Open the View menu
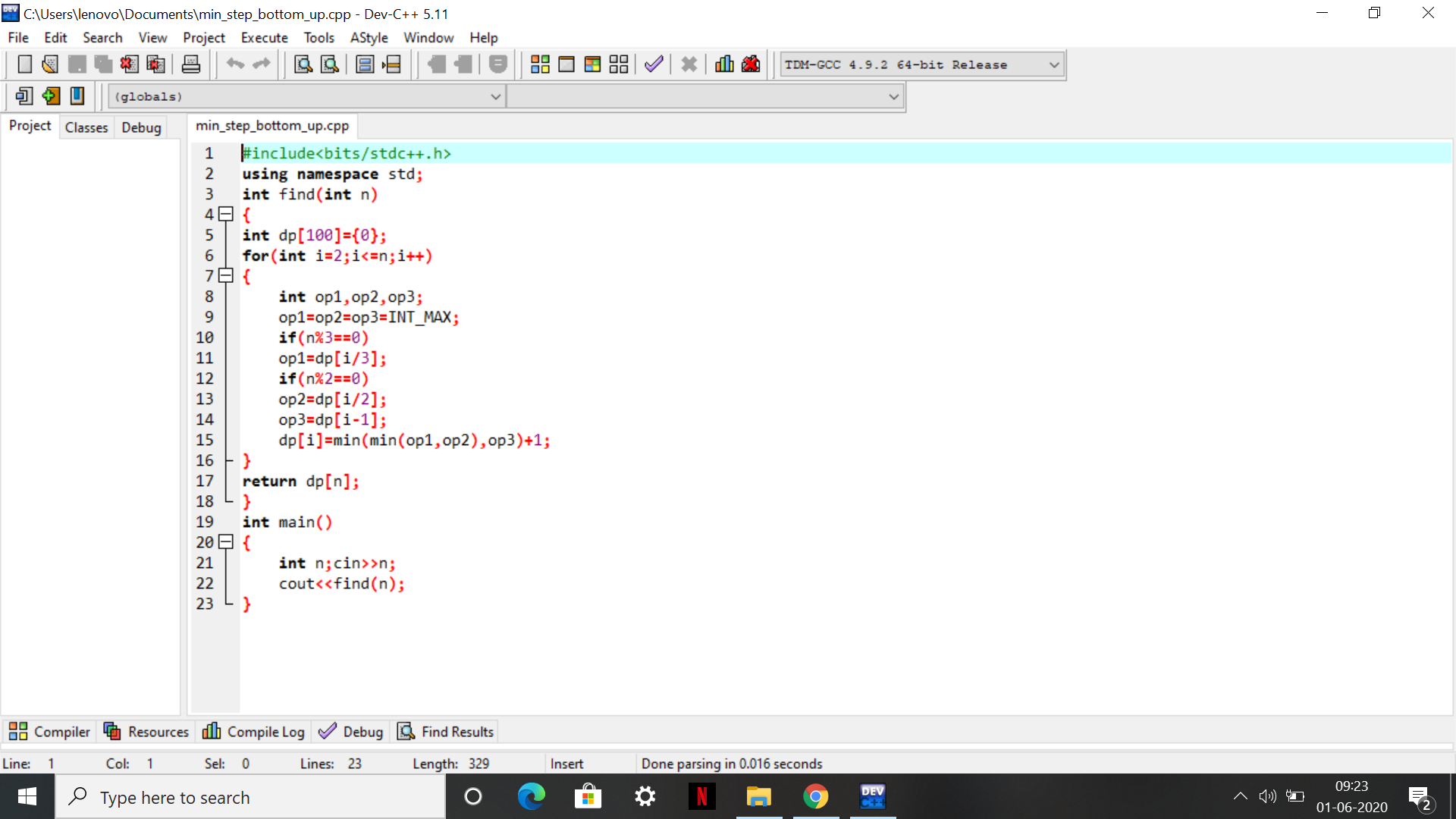 pos(152,38)
